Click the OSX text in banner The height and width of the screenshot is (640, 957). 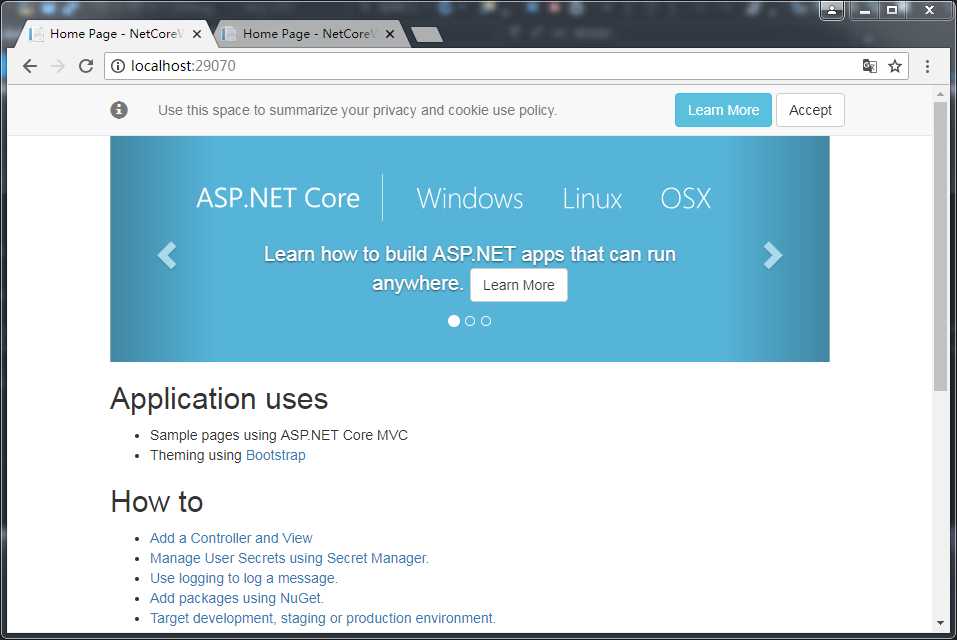(685, 198)
